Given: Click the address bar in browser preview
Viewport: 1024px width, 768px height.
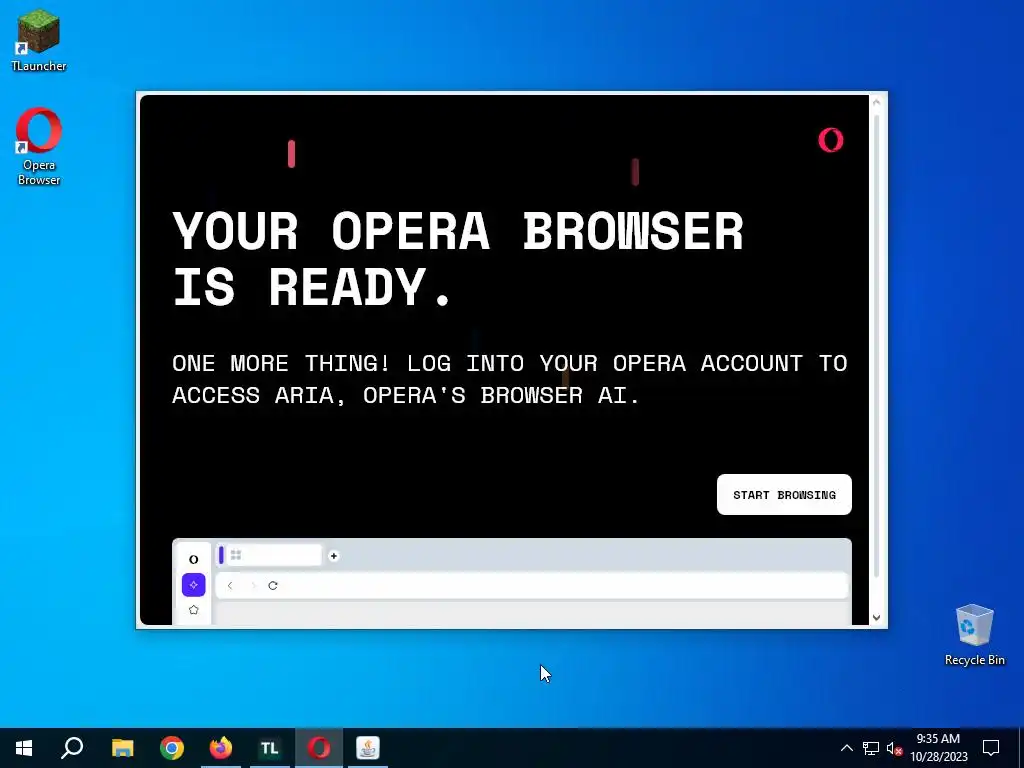Looking at the screenshot, I should click(x=532, y=585).
